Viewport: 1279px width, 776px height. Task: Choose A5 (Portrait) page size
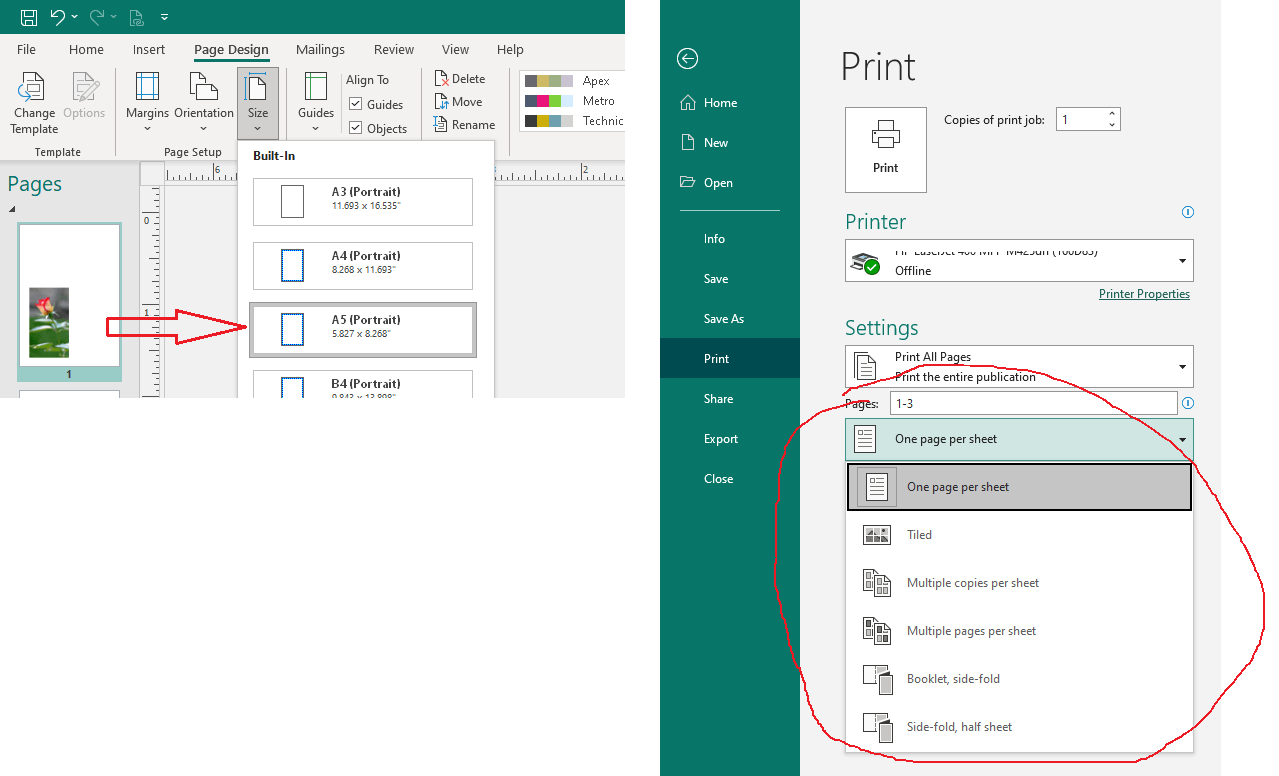click(363, 330)
